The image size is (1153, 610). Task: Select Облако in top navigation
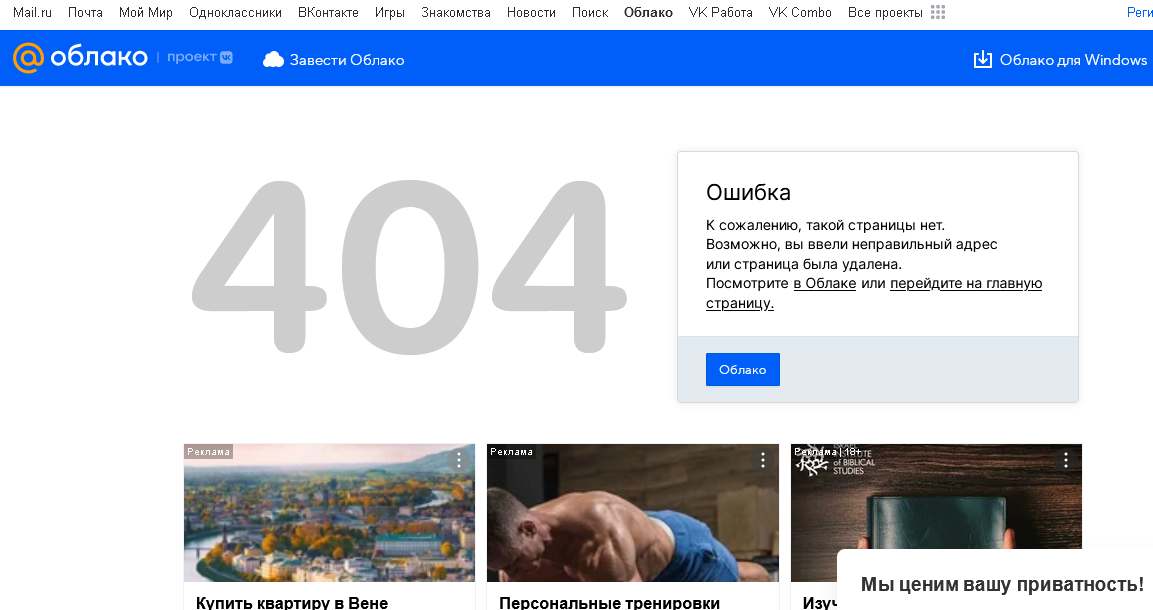pyautogui.click(x=648, y=12)
